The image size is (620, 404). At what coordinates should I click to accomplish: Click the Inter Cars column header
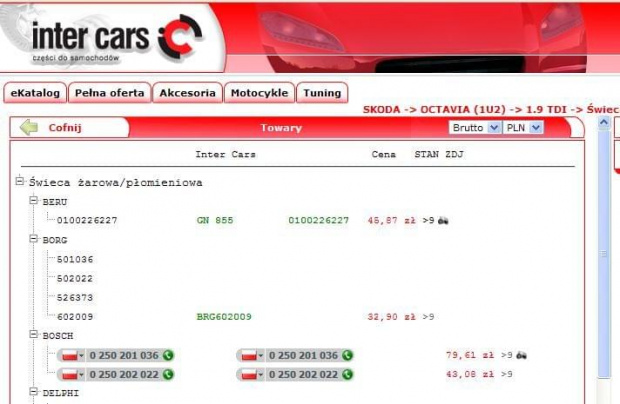coord(225,154)
